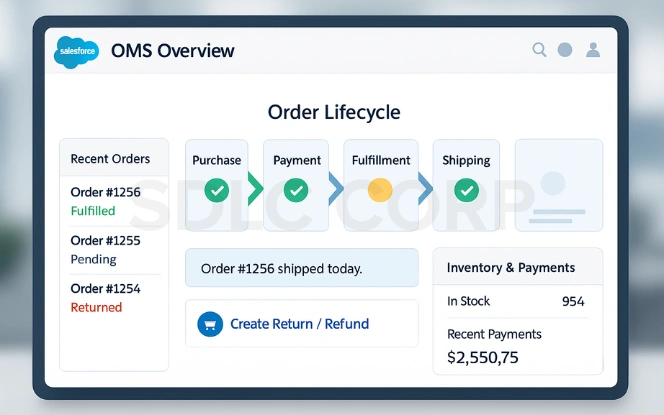Click the Shipping stage green checkmark

click(466, 189)
